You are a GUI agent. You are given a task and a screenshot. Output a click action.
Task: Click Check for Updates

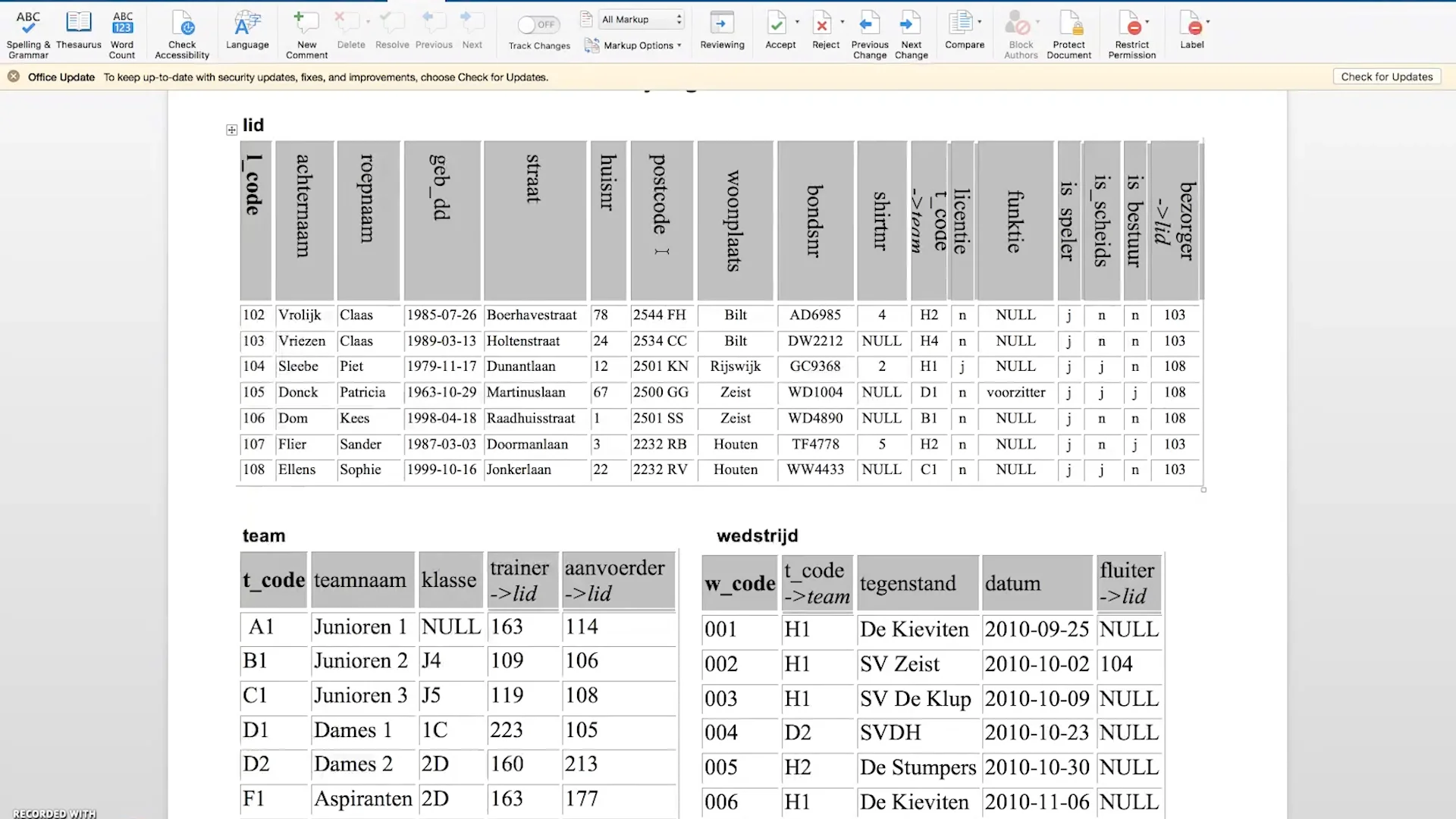(x=1386, y=76)
